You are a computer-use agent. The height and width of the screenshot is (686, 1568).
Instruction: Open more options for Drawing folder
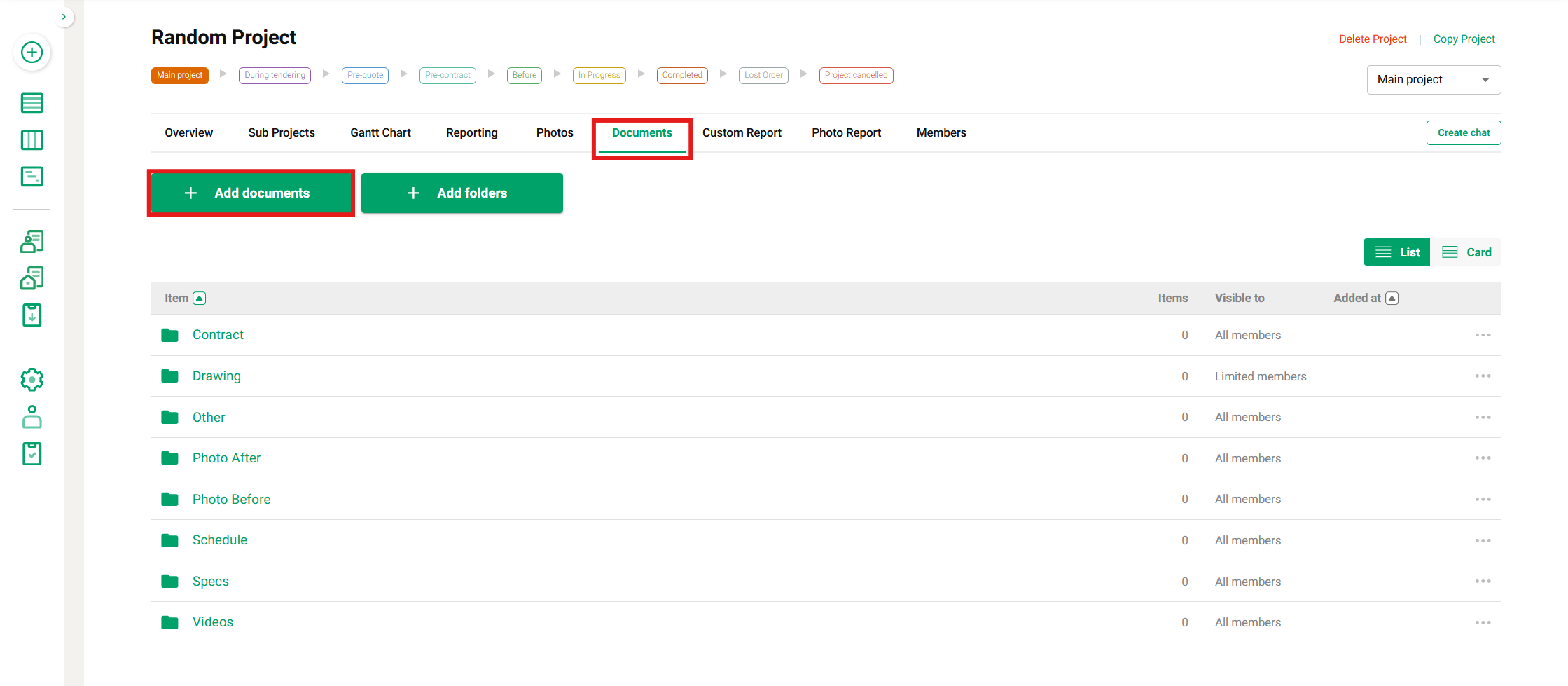[x=1483, y=376]
